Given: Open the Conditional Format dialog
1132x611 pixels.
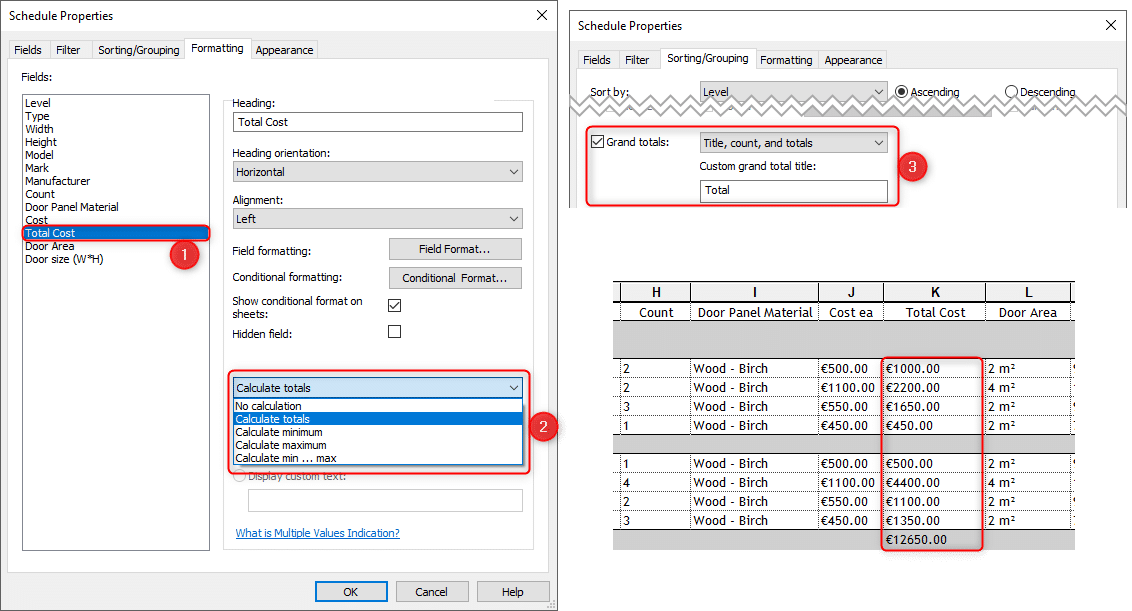Looking at the screenshot, I should (x=455, y=277).
